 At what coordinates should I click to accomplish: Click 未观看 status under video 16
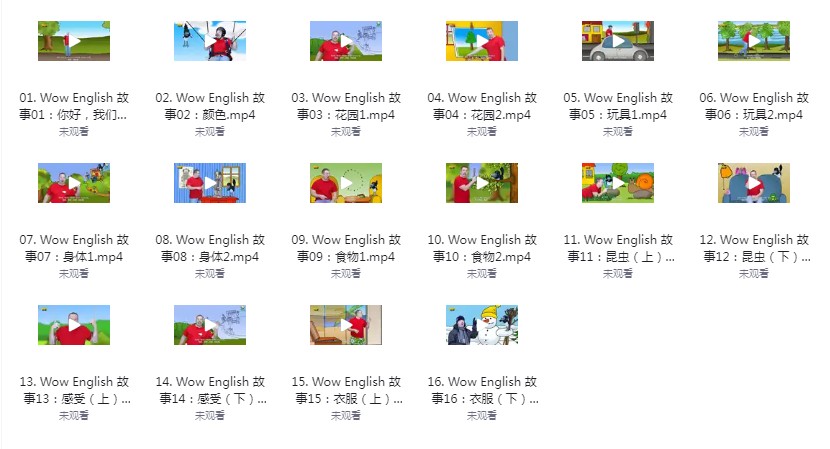[482, 416]
